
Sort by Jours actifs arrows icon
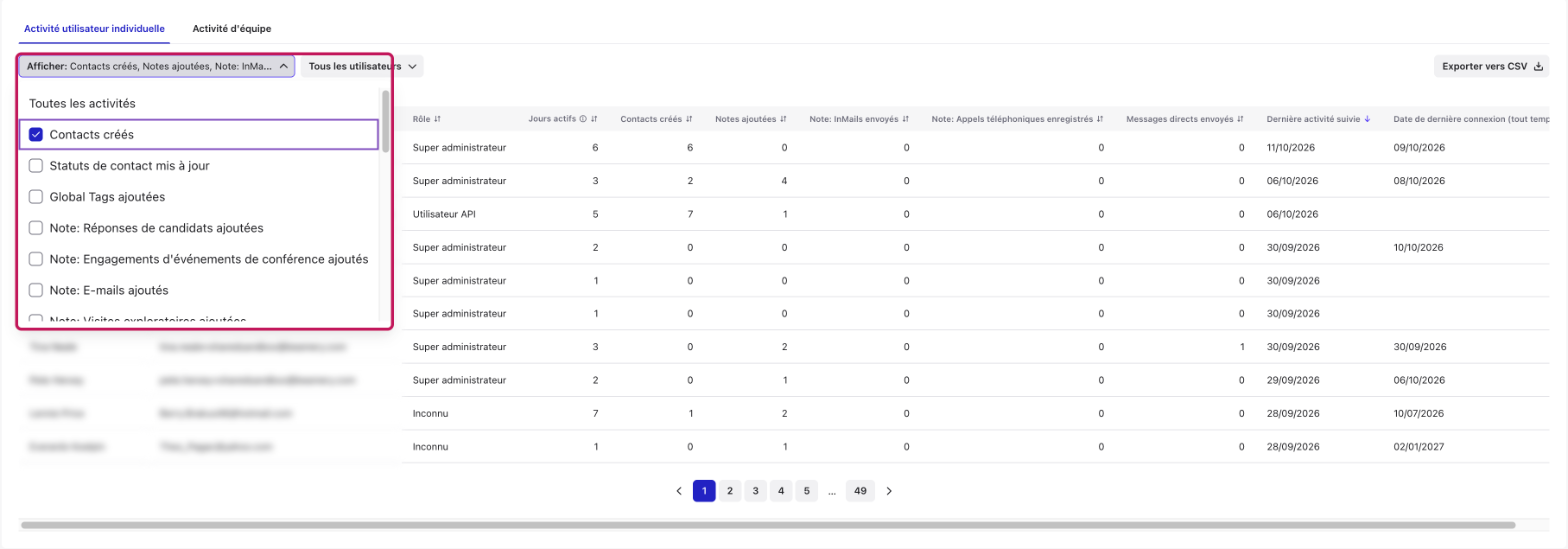[x=594, y=119]
